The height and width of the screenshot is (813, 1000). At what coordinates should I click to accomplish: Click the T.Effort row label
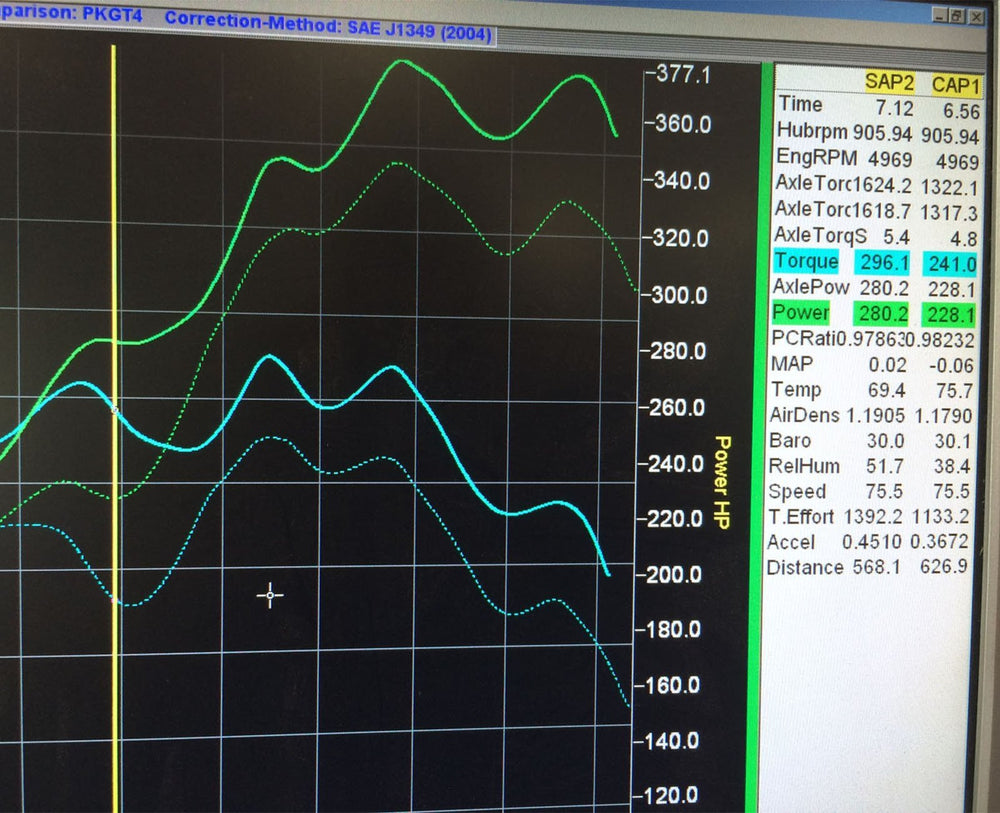click(801, 517)
